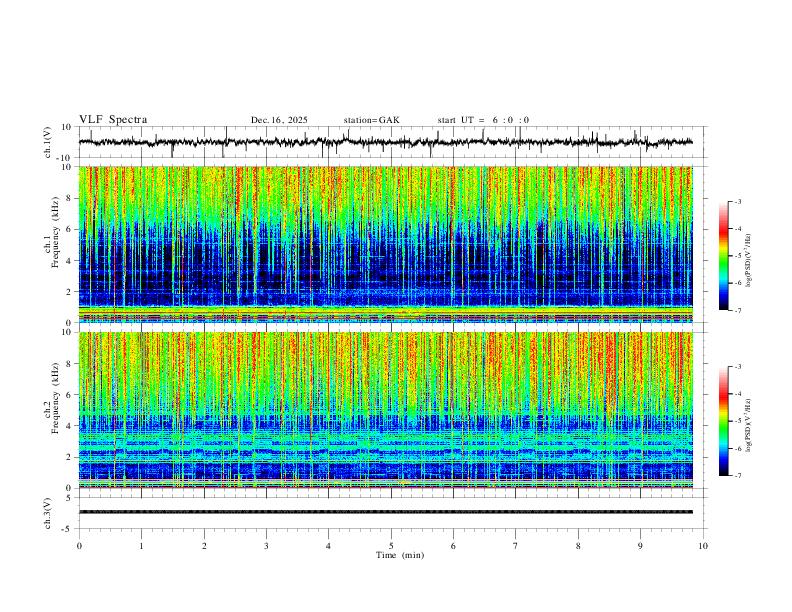The width and height of the screenshot is (792, 612).
Task: Select the 'ch.3(V)' axis label
Action: click(48, 513)
